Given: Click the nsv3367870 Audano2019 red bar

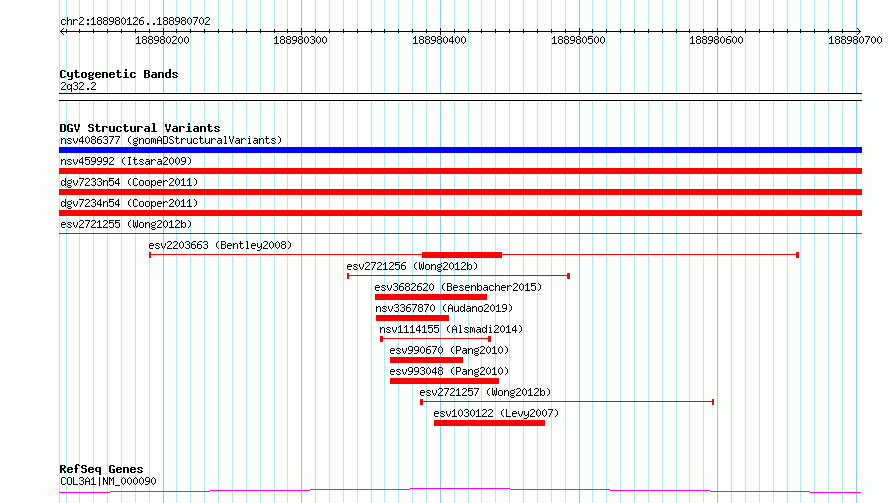Looking at the screenshot, I should coord(412,318).
